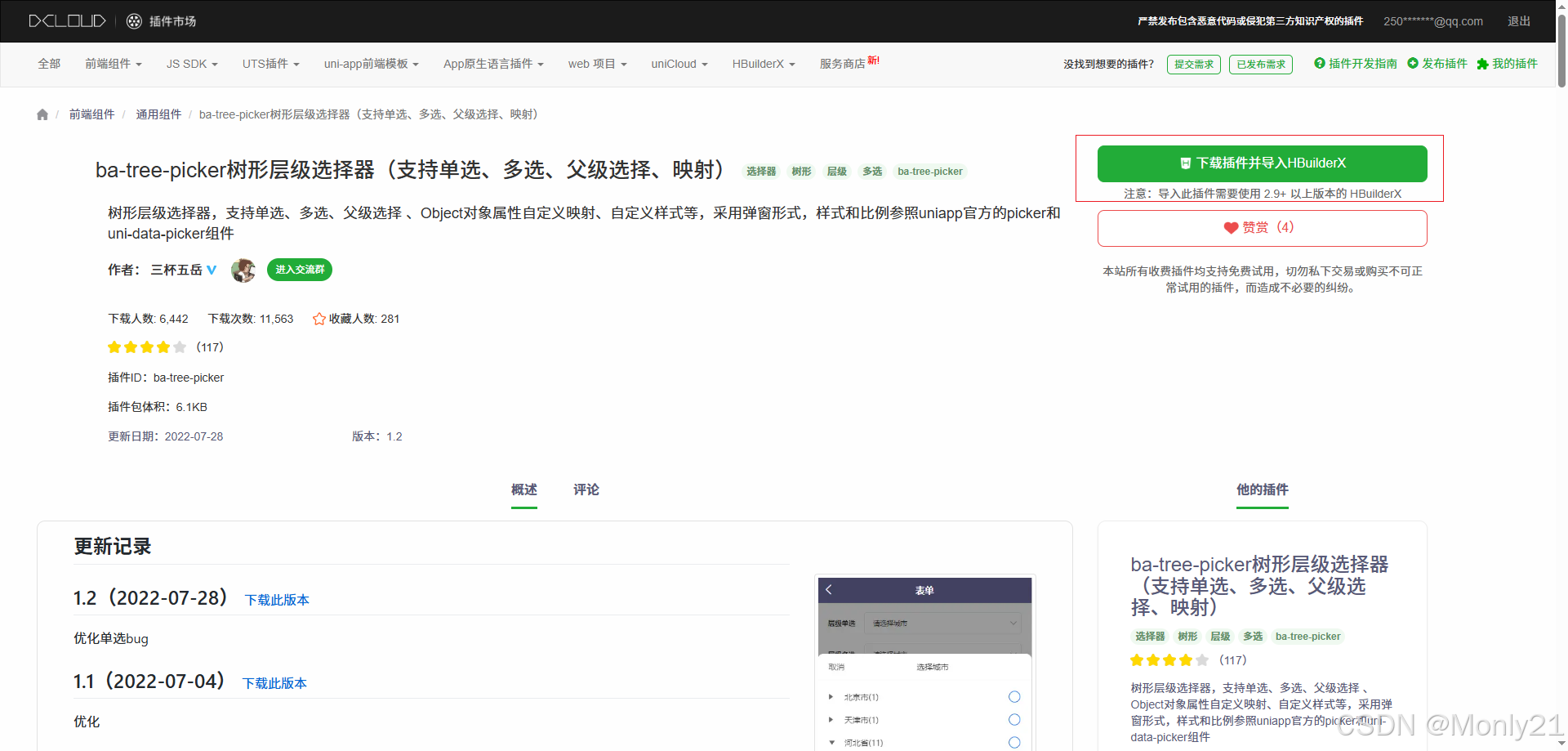Select radio button for 河北省(11)
1568x751 pixels.
point(1014,743)
